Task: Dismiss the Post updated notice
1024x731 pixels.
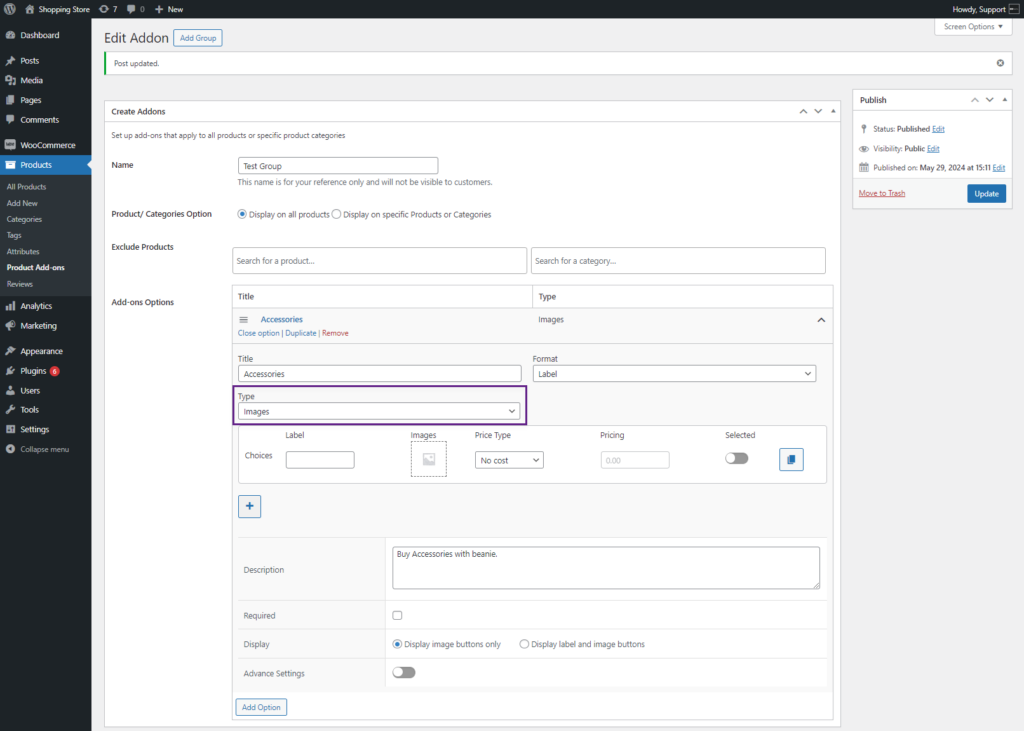Action: [1000, 63]
